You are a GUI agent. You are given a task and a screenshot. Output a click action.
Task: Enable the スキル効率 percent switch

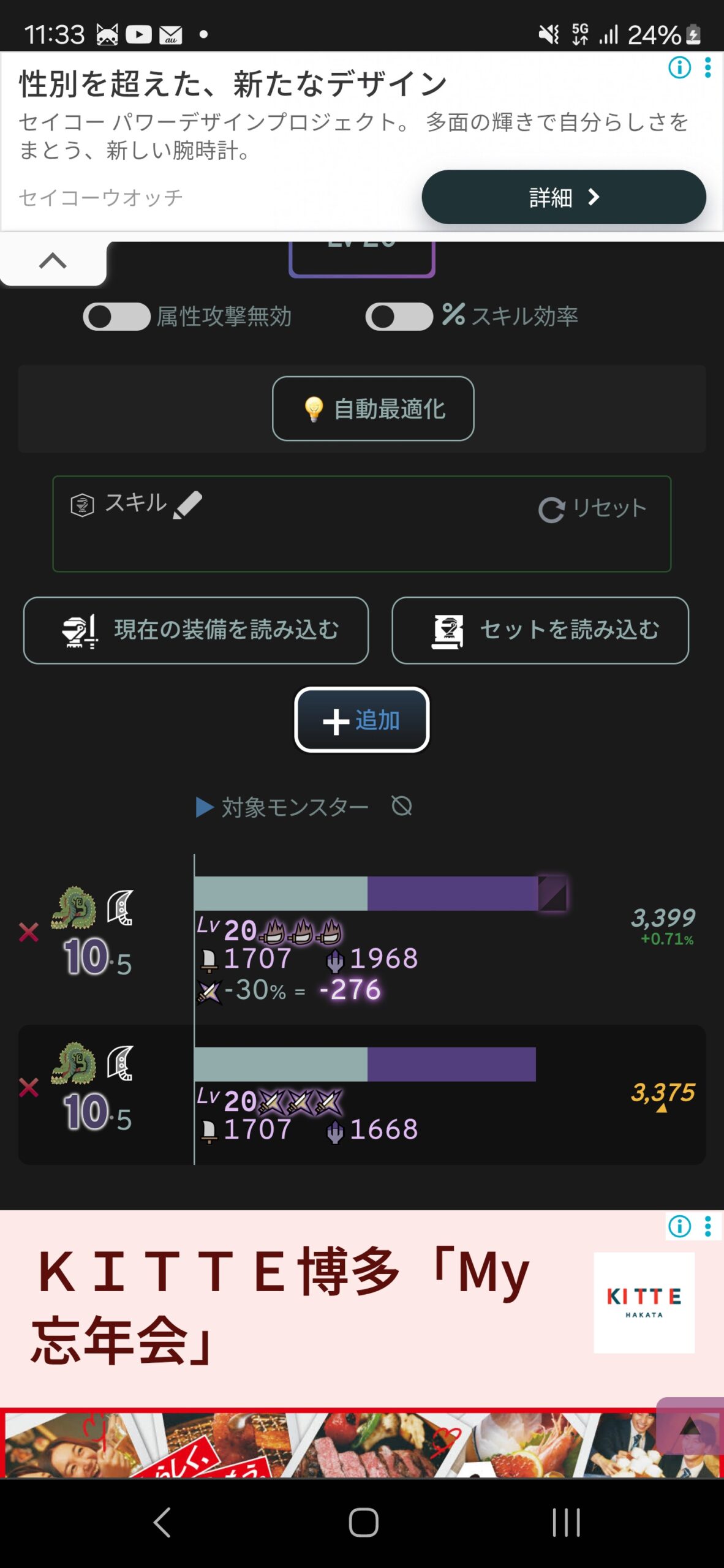(x=399, y=317)
